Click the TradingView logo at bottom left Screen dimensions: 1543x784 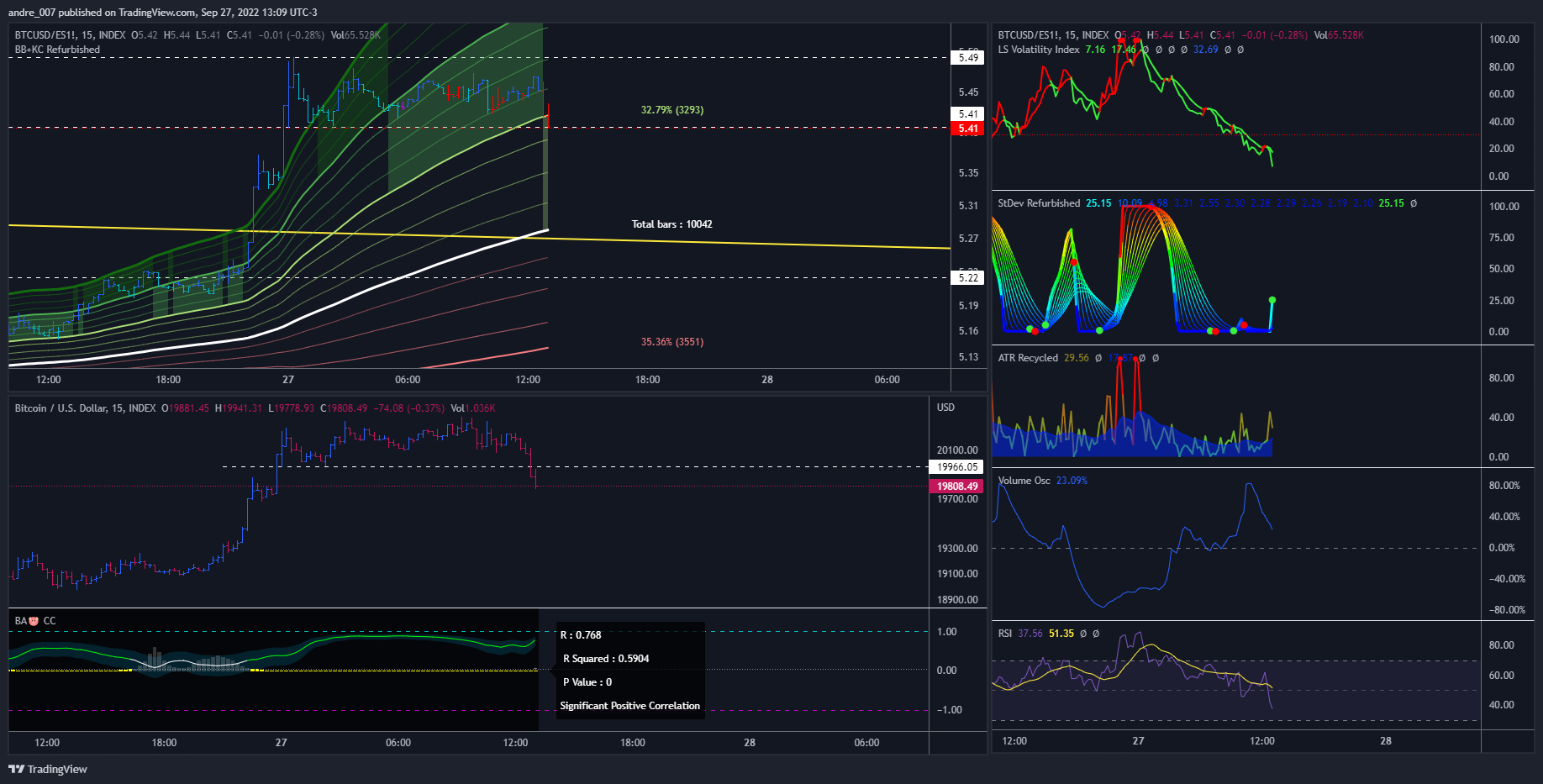point(48,769)
